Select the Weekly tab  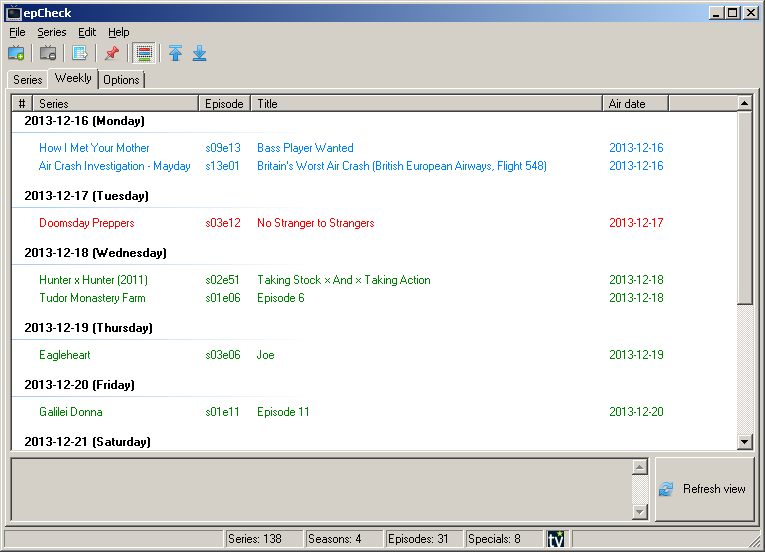(x=73, y=78)
